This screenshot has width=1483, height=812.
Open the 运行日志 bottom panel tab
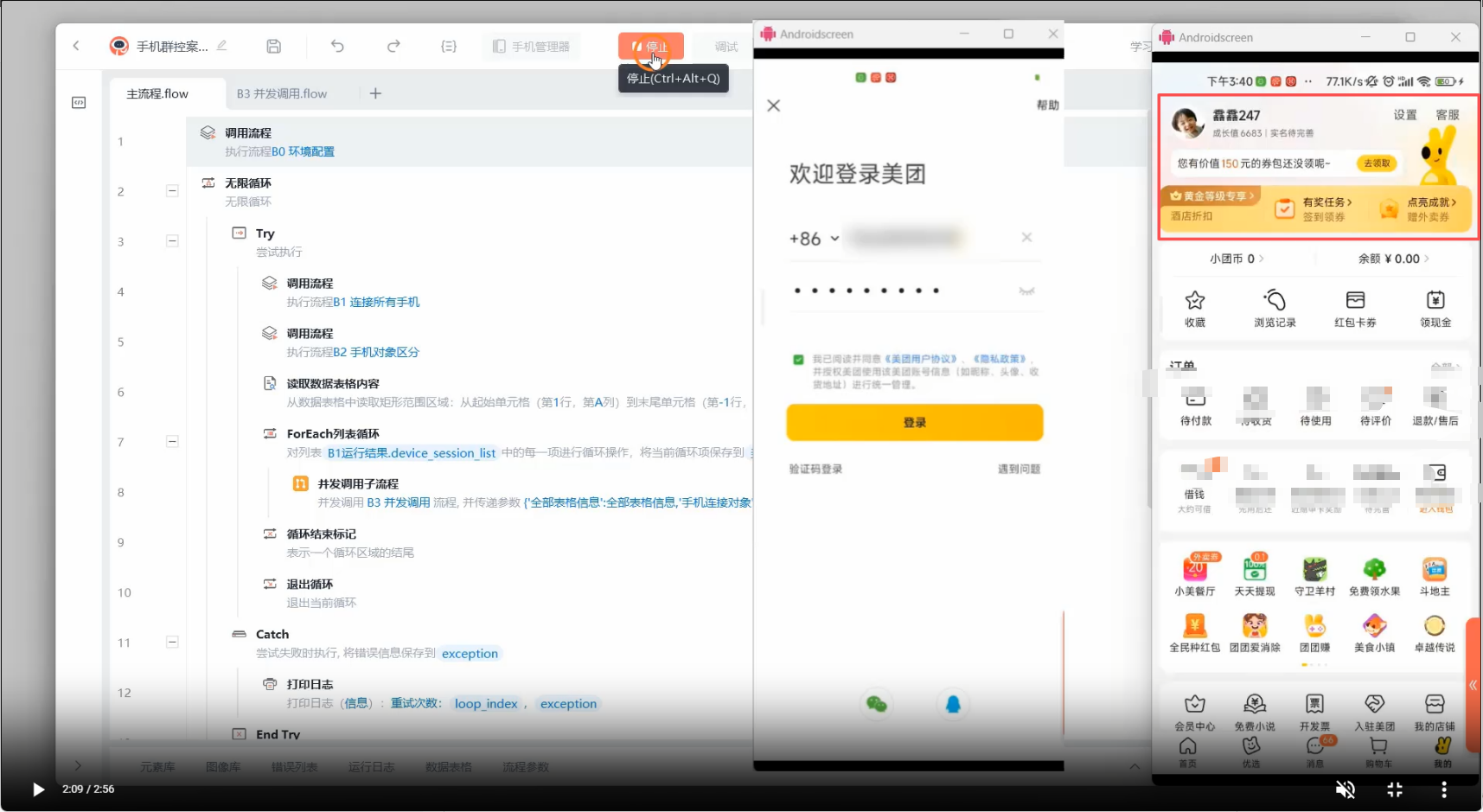371,767
